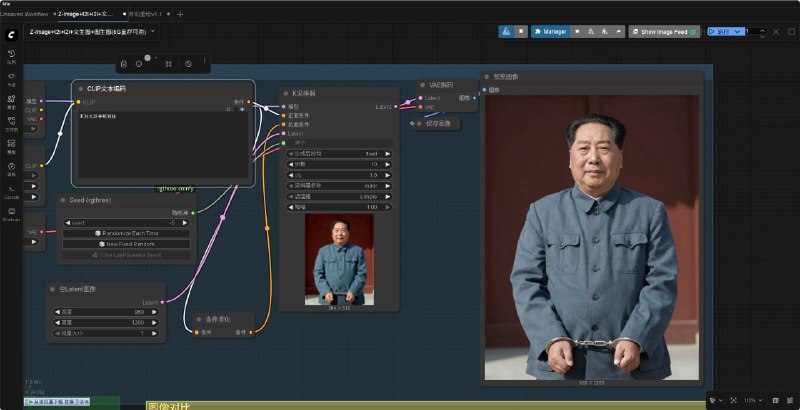800x410 pixels.
Task: Click the square panel icon at the top right
Action: (792, 32)
